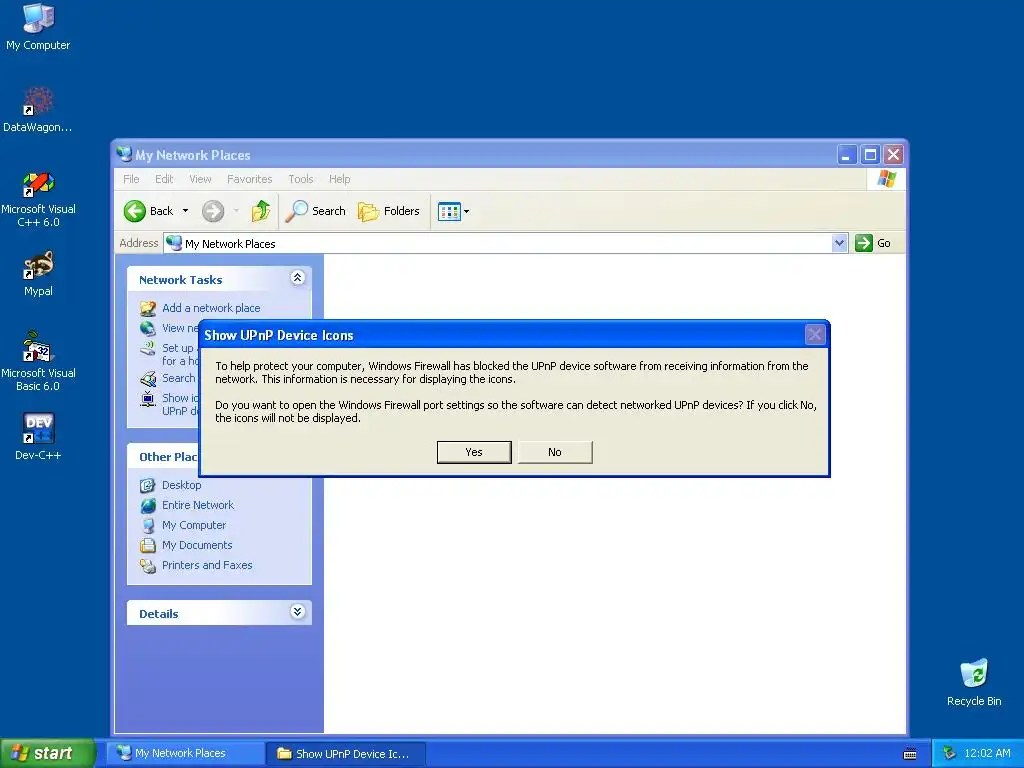
Task: Open Search in the toolbar
Action: click(315, 211)
